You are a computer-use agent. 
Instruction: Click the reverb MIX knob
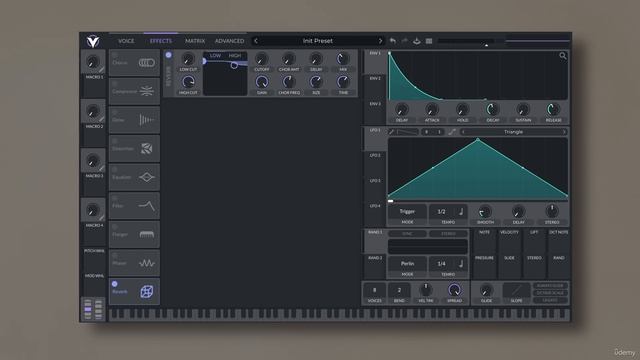click(x=343, y=59)
